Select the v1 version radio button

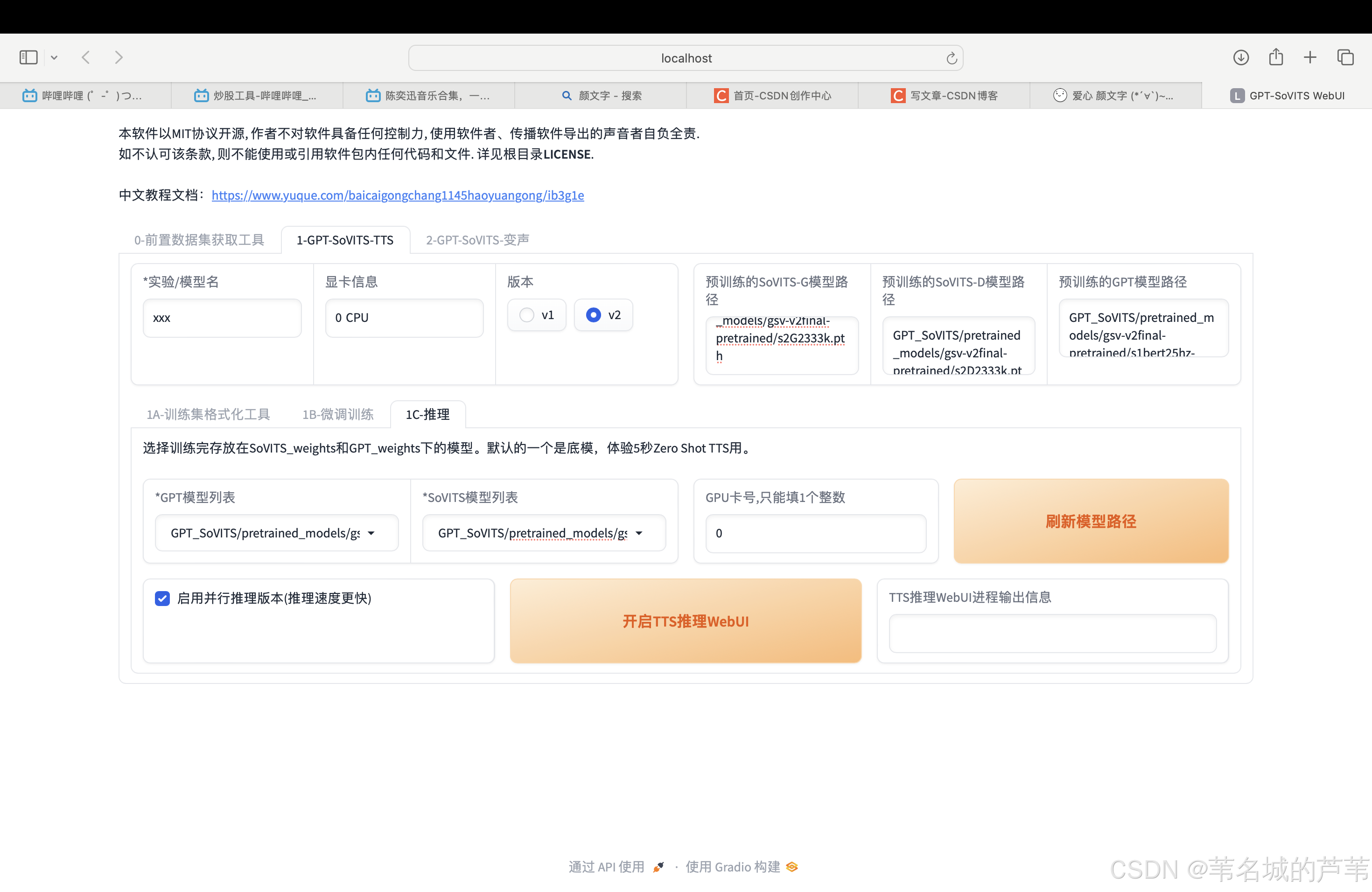click(526, 315)
